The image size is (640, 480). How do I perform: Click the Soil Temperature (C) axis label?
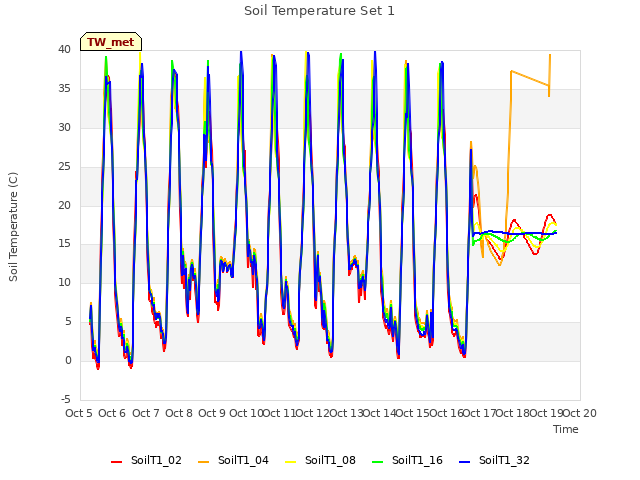tap(13, 227)
